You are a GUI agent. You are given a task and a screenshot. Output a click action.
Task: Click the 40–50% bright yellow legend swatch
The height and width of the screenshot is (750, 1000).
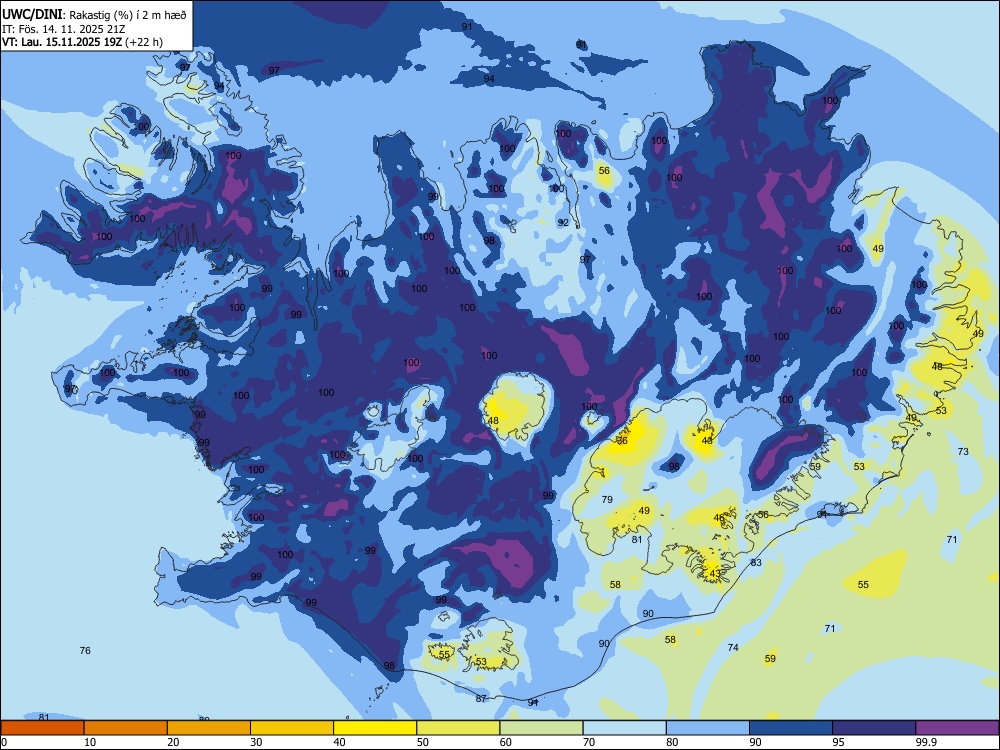375,728
